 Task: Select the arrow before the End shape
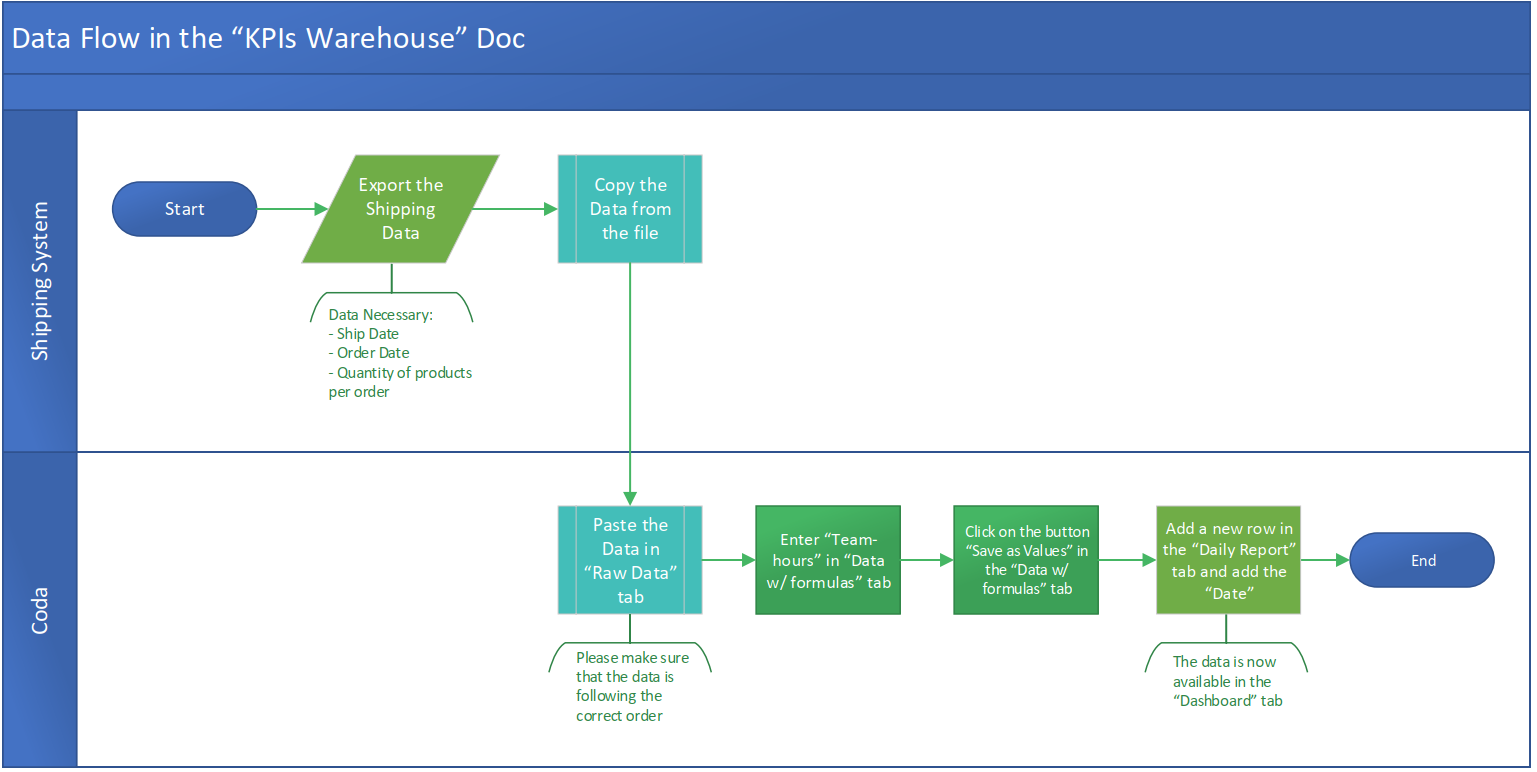(1325, 559)
